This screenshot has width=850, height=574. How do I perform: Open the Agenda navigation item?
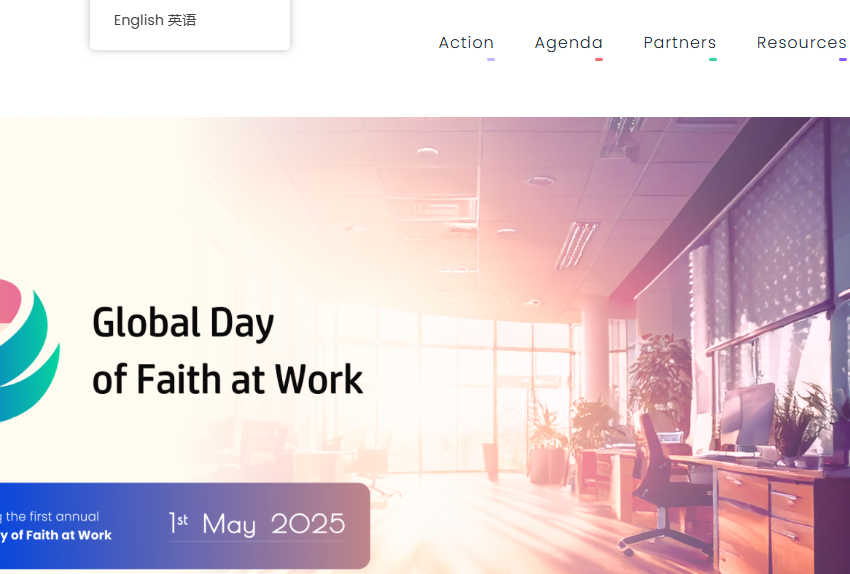[x=568, y=42]
